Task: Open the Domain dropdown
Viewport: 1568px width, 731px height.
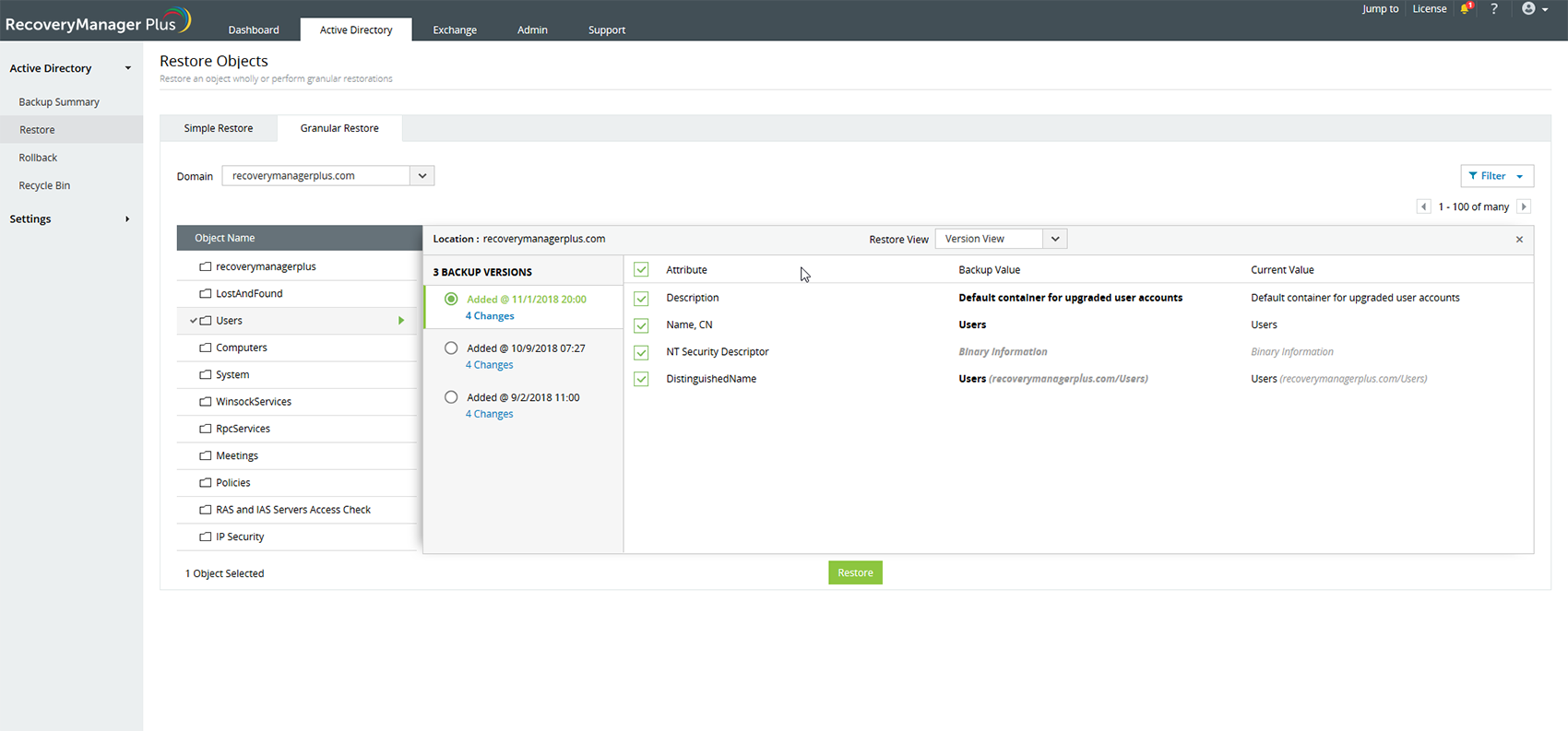Action: click(x=422, y=175)
